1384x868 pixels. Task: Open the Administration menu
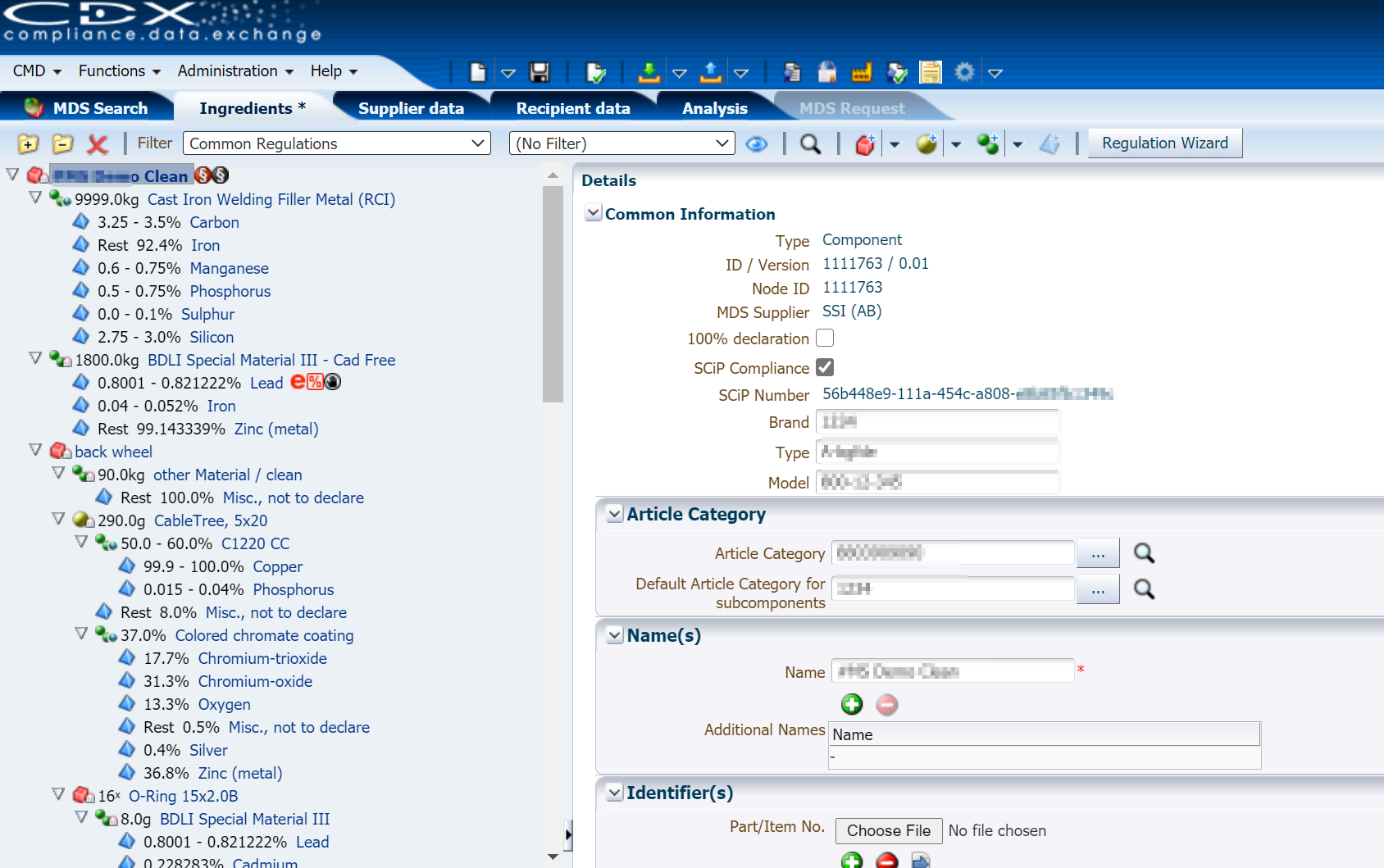pyautogui.click(x=235, y=71)
